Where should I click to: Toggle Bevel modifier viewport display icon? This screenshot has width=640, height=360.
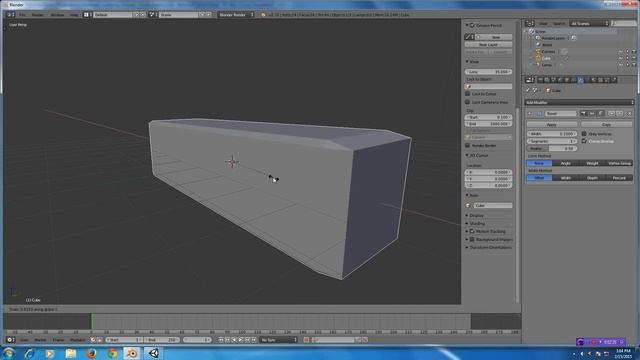[x=592, y=113]
